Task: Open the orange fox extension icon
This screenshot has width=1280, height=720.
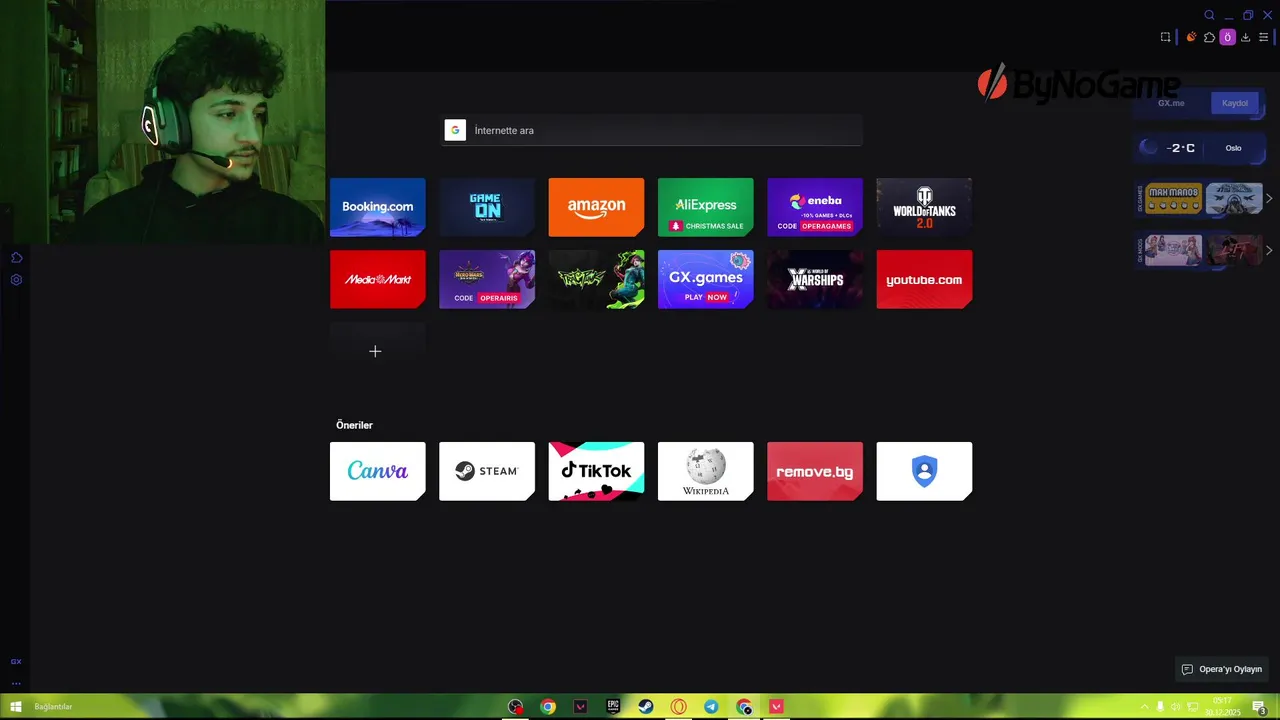Action: pyautogui.click(x=1191, y=37)
